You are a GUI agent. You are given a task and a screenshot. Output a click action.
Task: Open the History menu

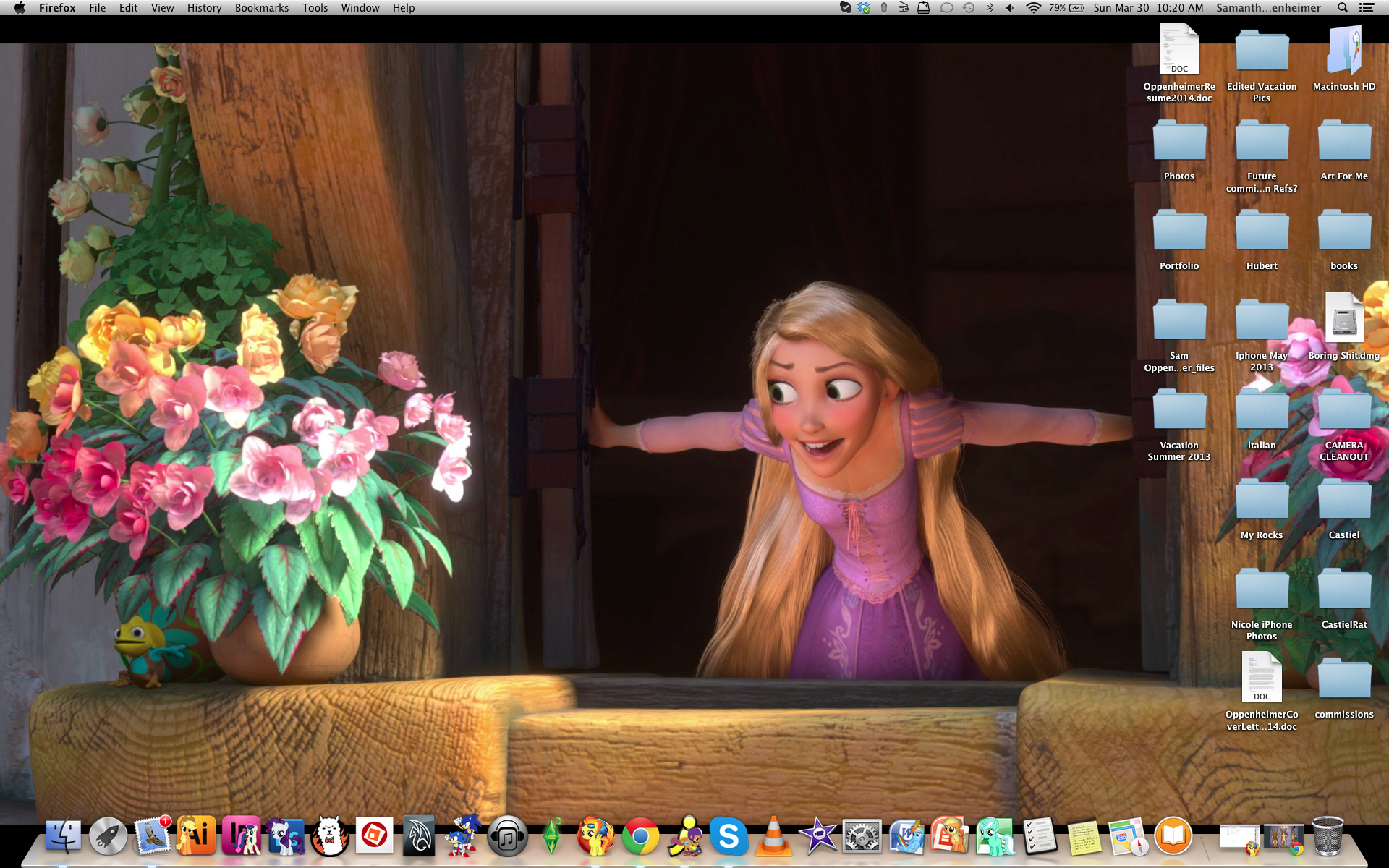[204, 8]
